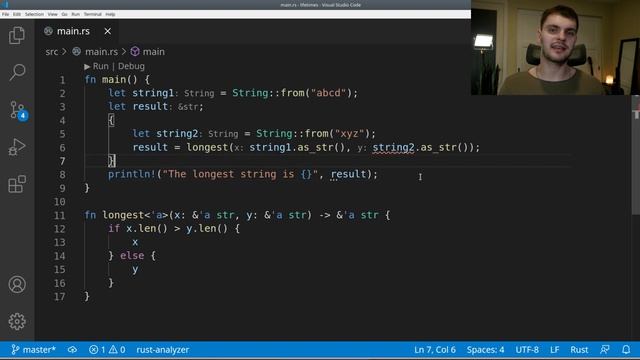Viewport: 640px width, 360px height.
Task: Click LF end-of-line selector
Action: point(554,350)
